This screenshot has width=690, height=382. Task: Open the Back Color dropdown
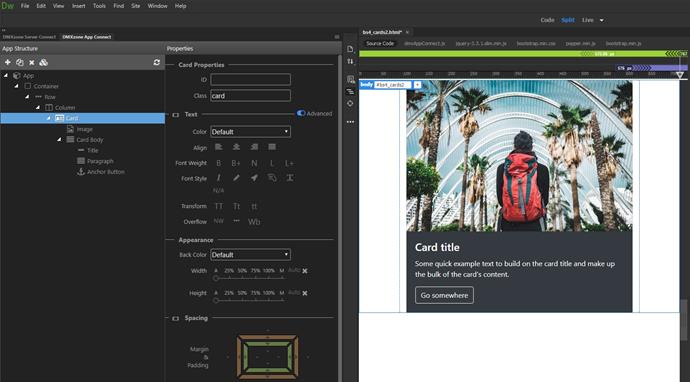[250, 254]
